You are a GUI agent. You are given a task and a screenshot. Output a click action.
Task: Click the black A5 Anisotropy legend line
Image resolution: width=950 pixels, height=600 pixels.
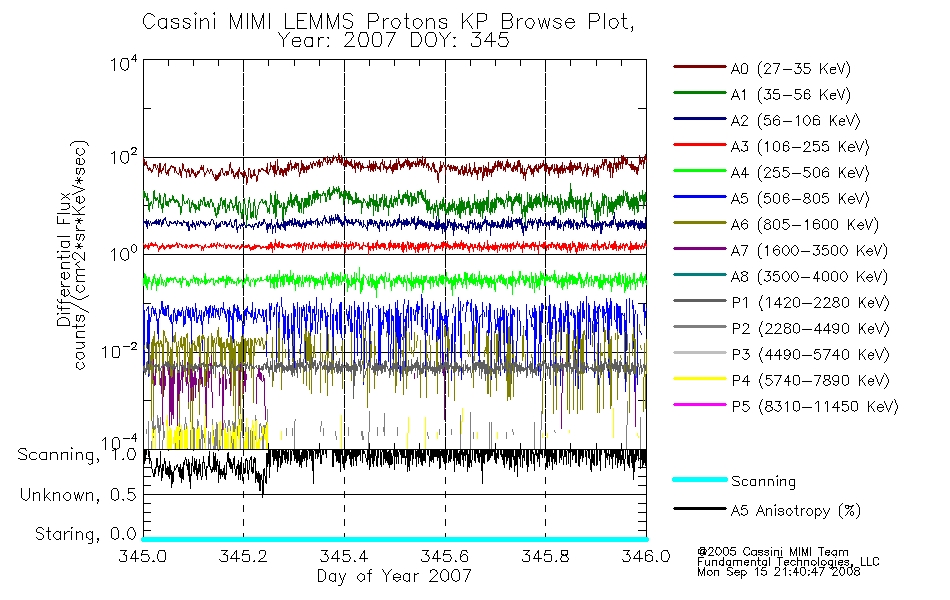700,508
